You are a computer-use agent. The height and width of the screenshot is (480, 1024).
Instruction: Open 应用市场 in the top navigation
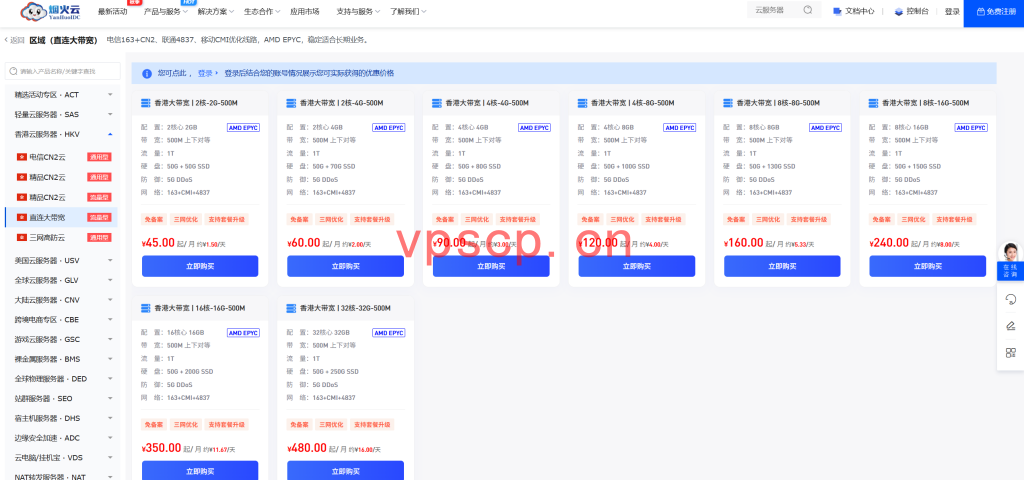click(304, 12)
